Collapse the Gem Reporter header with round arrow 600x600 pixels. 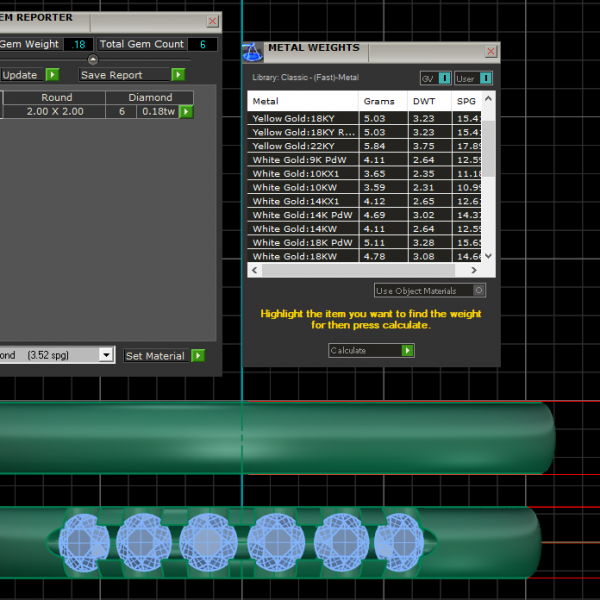pyautogui.click(x=93, y=60)
